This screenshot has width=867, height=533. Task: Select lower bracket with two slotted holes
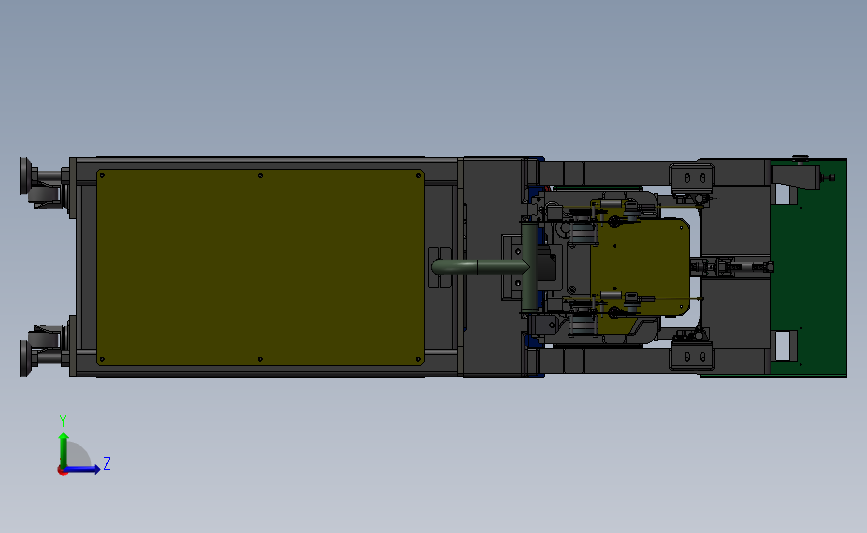click(x=692, y=356)
